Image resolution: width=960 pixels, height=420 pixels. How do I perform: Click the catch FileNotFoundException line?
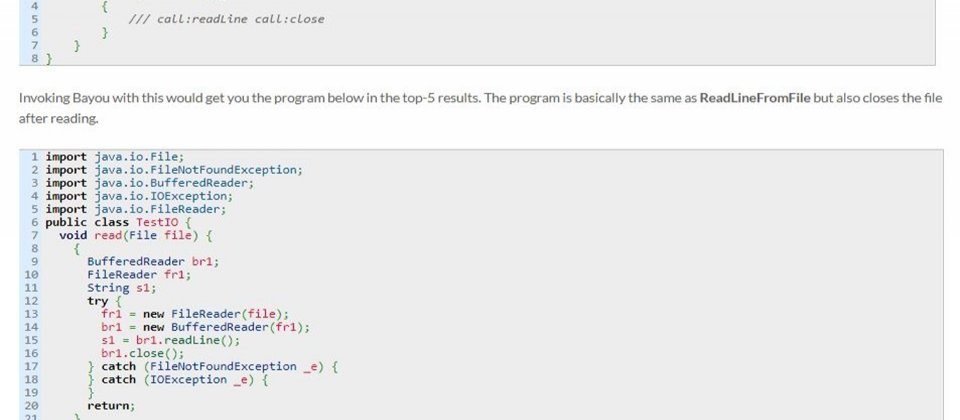coord(212,367)
